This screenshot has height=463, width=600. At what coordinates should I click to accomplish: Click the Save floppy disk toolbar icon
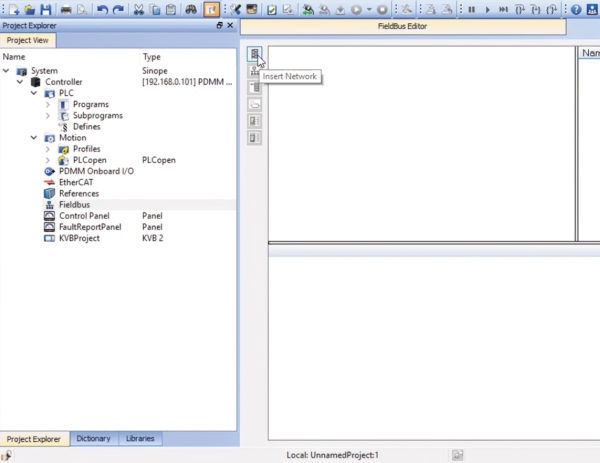point(46,9)
